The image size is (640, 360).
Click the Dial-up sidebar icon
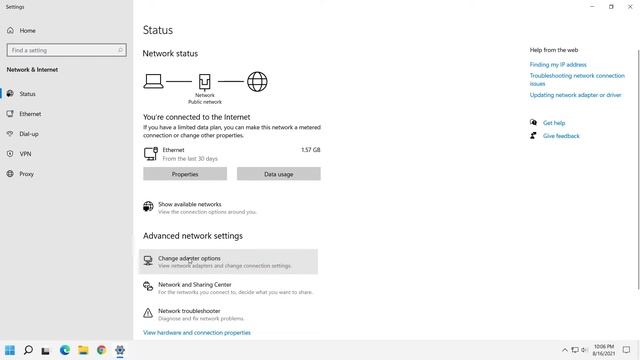(x=10, y=133)
